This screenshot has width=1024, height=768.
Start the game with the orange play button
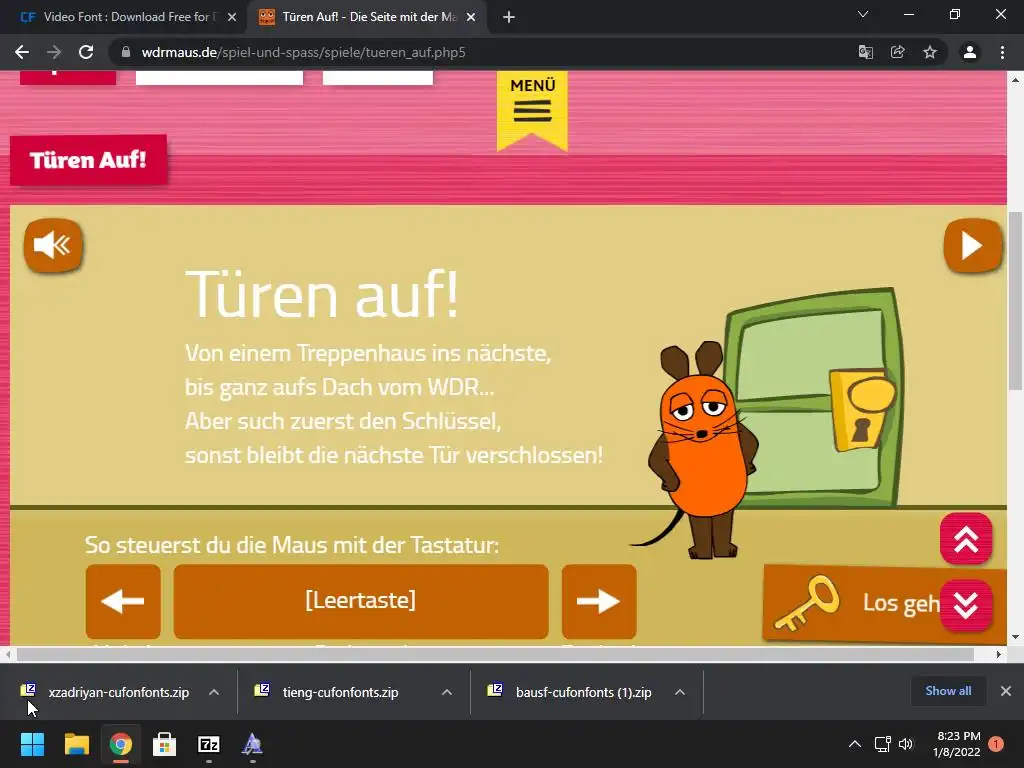coord(972,246)
